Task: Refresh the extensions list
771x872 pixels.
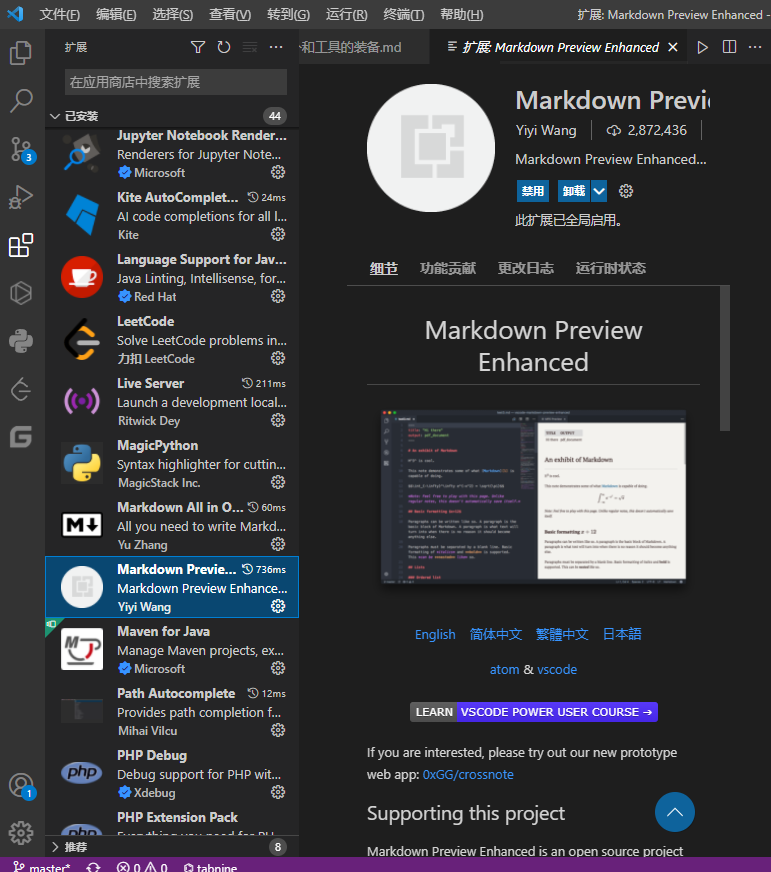Action: (224, 47)
